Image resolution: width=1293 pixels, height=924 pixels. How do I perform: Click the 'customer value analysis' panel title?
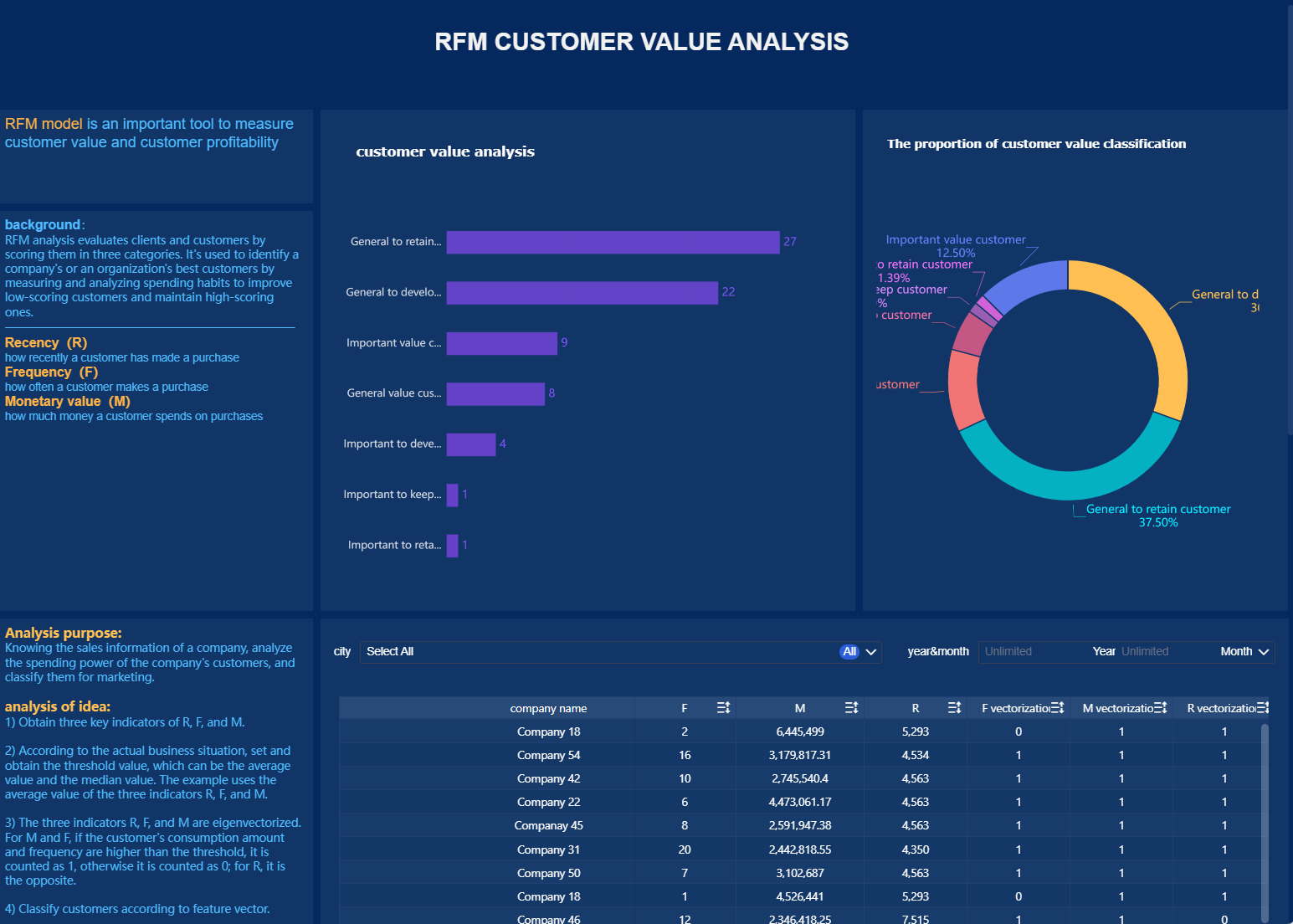(445, 151)
